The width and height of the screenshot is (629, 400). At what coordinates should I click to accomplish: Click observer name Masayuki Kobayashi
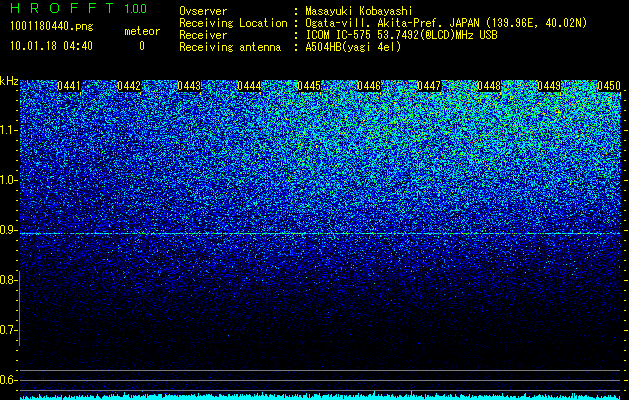(x=359, y=11)
